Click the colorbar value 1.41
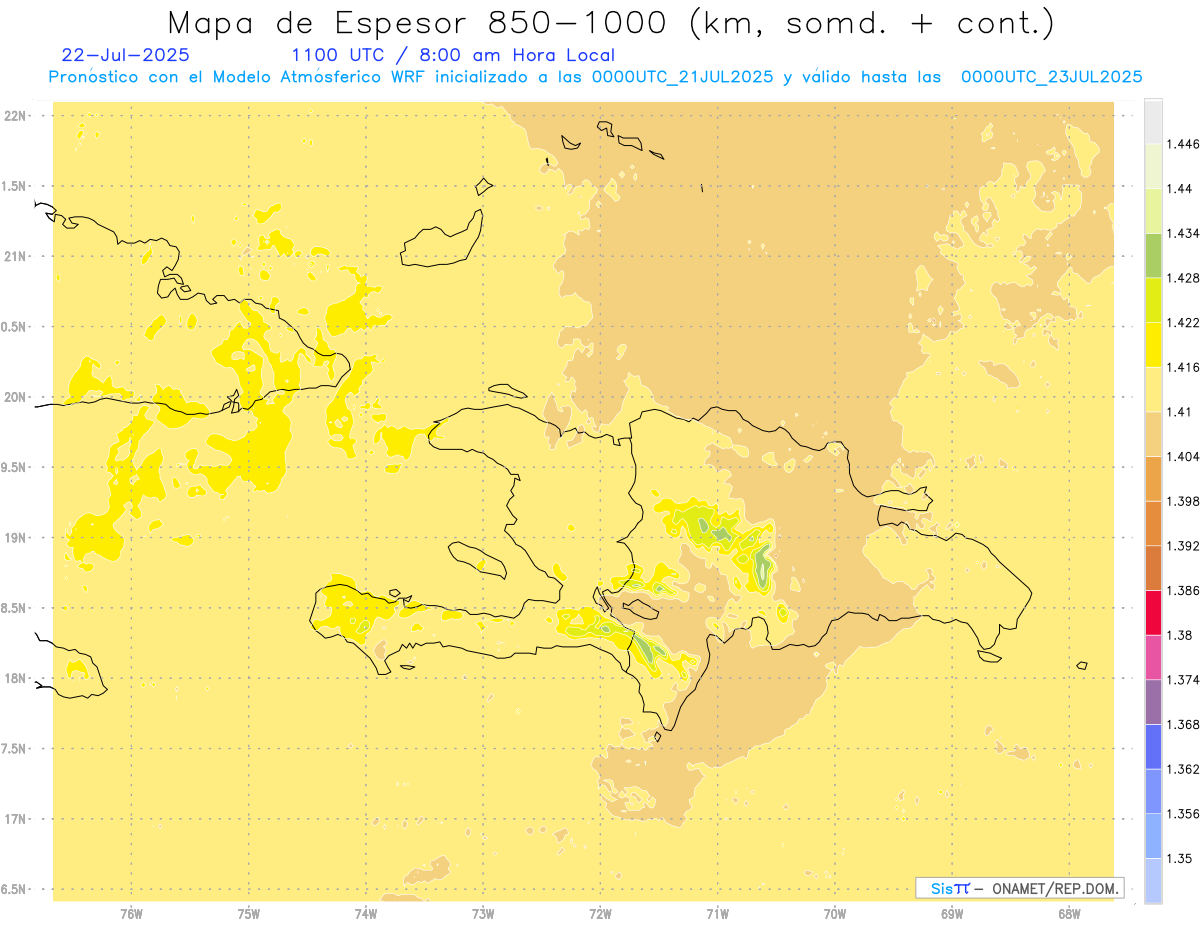The image size is (1200, 927). 1179,411
